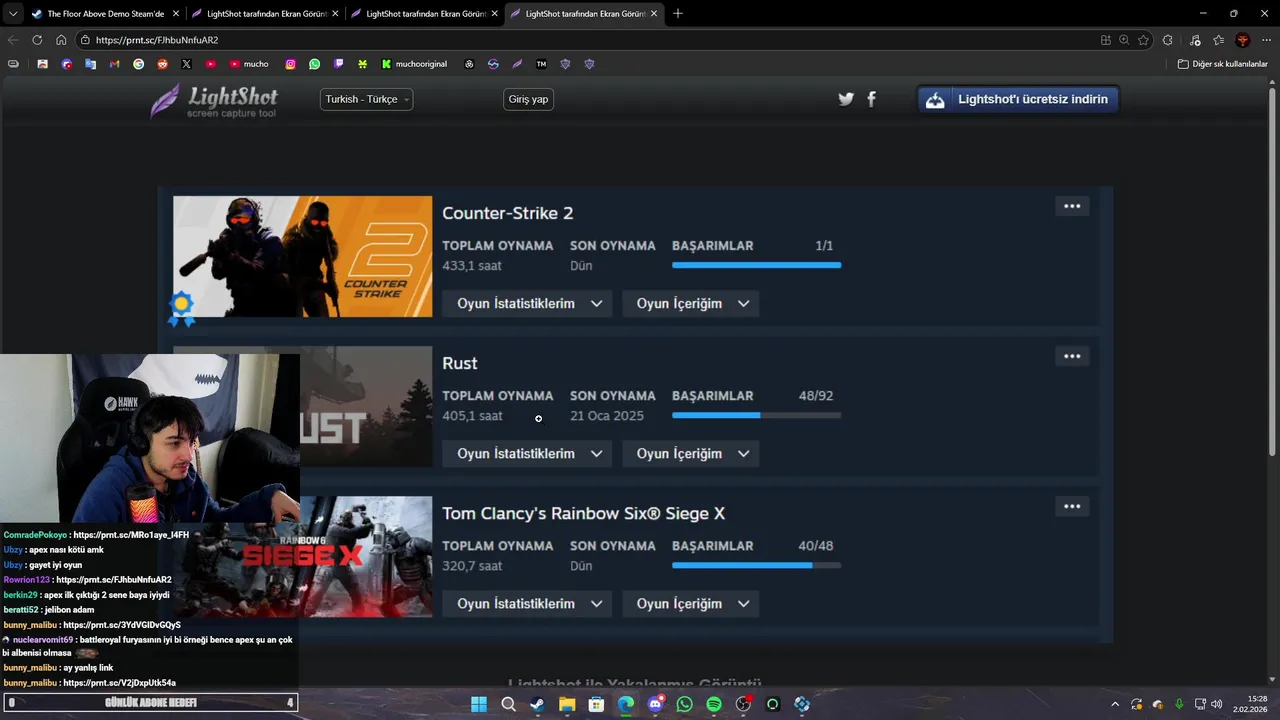Open the mucho YouTube bookmark
Viewport: 1280px width, 720px height.
pos(249,64)
